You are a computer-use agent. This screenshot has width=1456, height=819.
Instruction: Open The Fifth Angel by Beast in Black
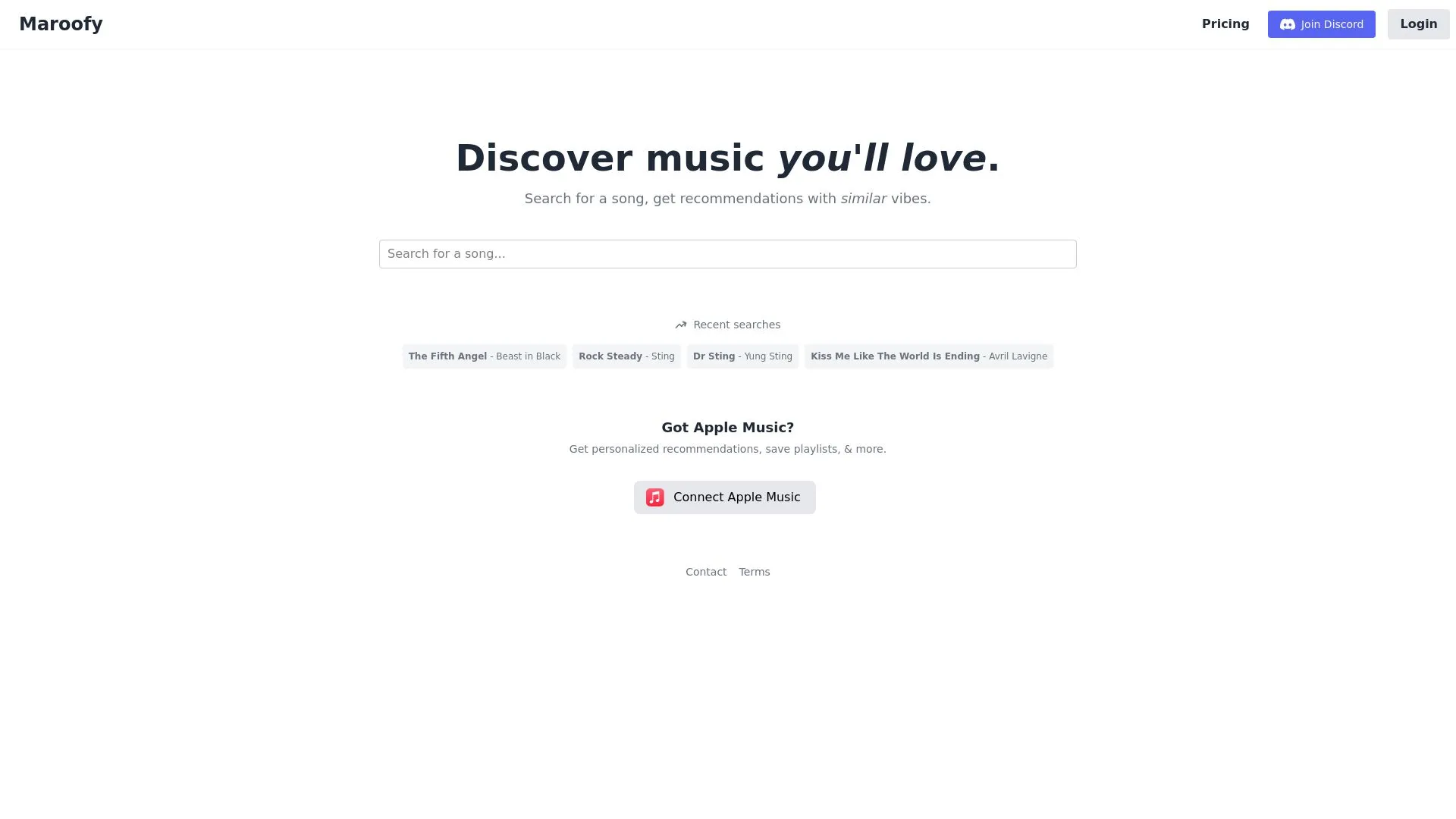[485, 356]
